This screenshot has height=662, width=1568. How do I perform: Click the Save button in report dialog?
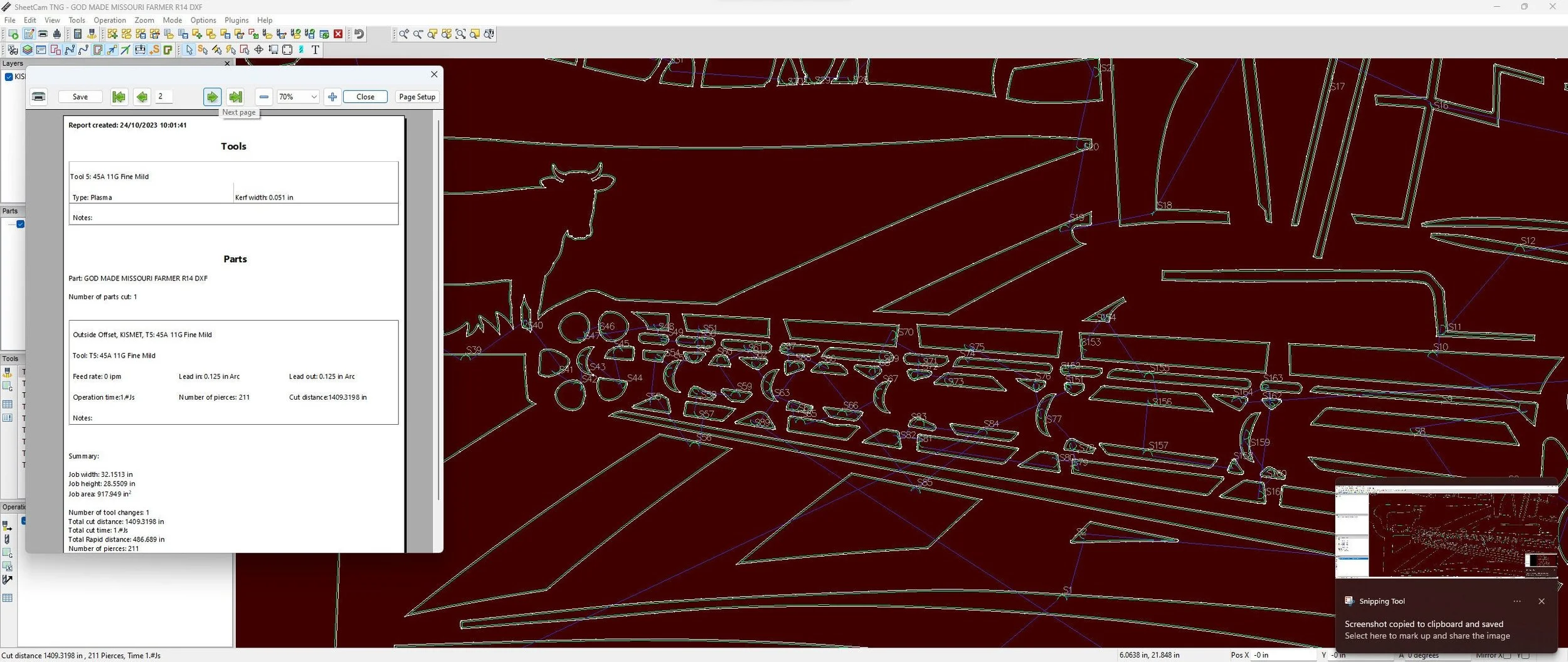(x=80, y=97)
